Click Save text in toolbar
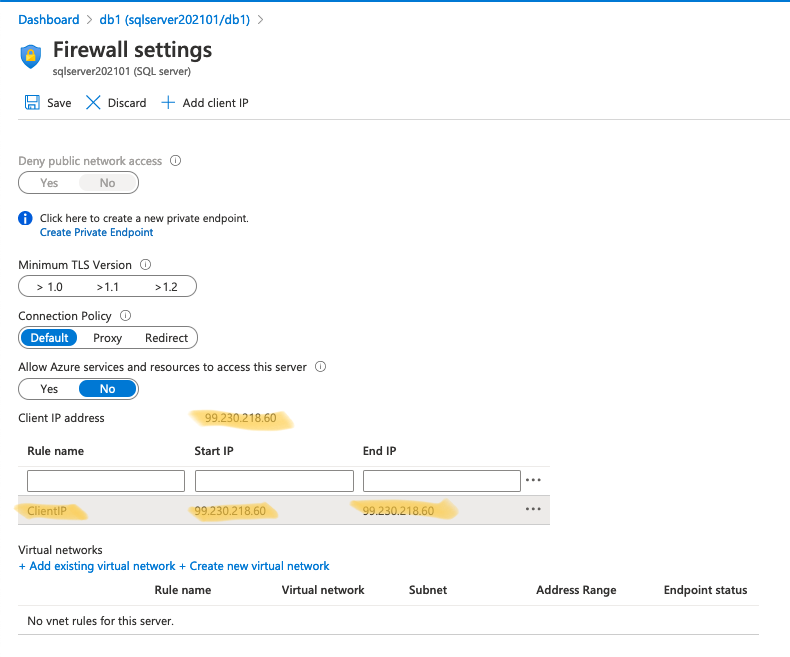The height and width of the screenshot is (657, 790). click(x=59, y=103)
